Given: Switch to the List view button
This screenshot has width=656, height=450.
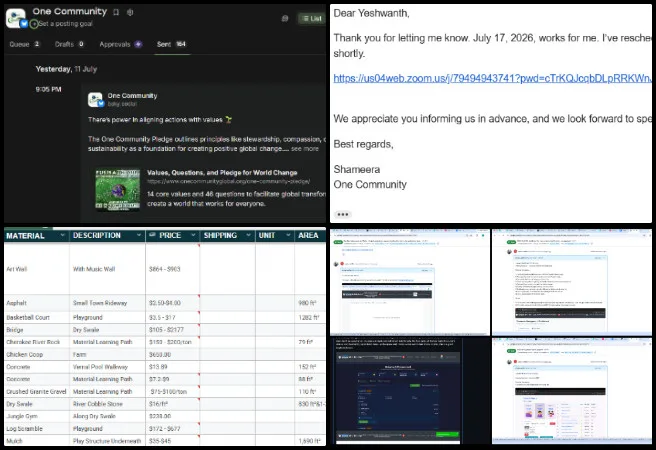Looking at the screenshot, I should (x=312, y=18).
